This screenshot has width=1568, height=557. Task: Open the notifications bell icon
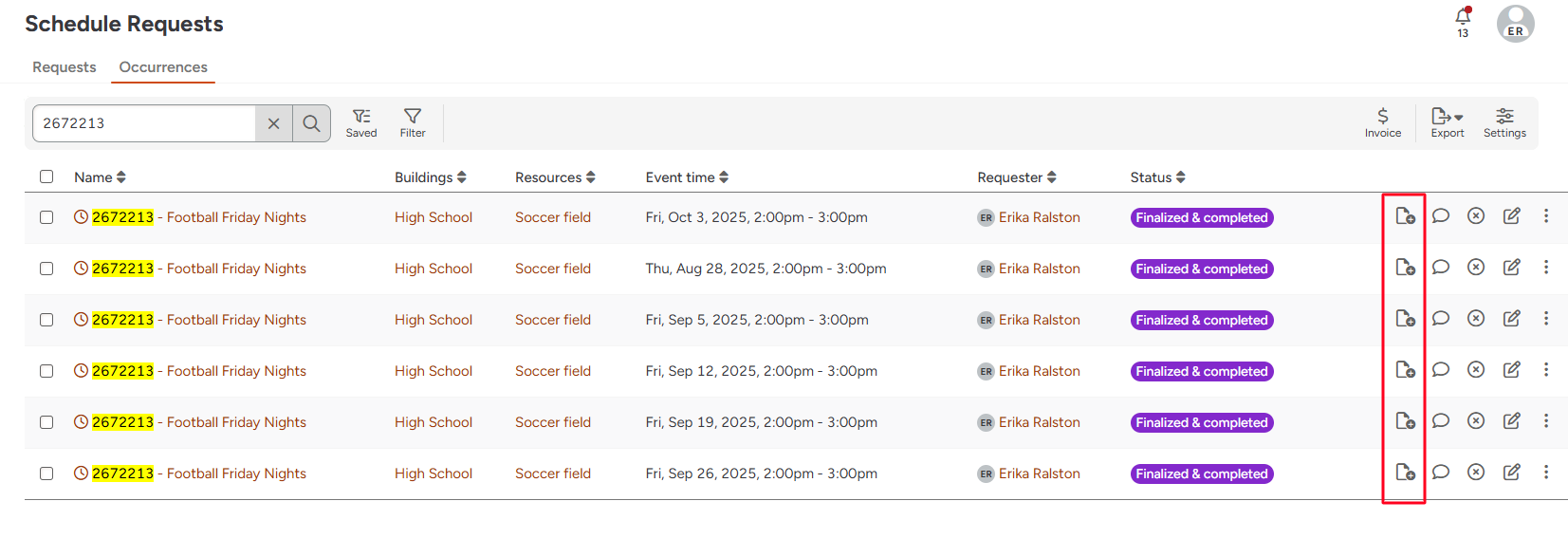[x=1463, y=17]
